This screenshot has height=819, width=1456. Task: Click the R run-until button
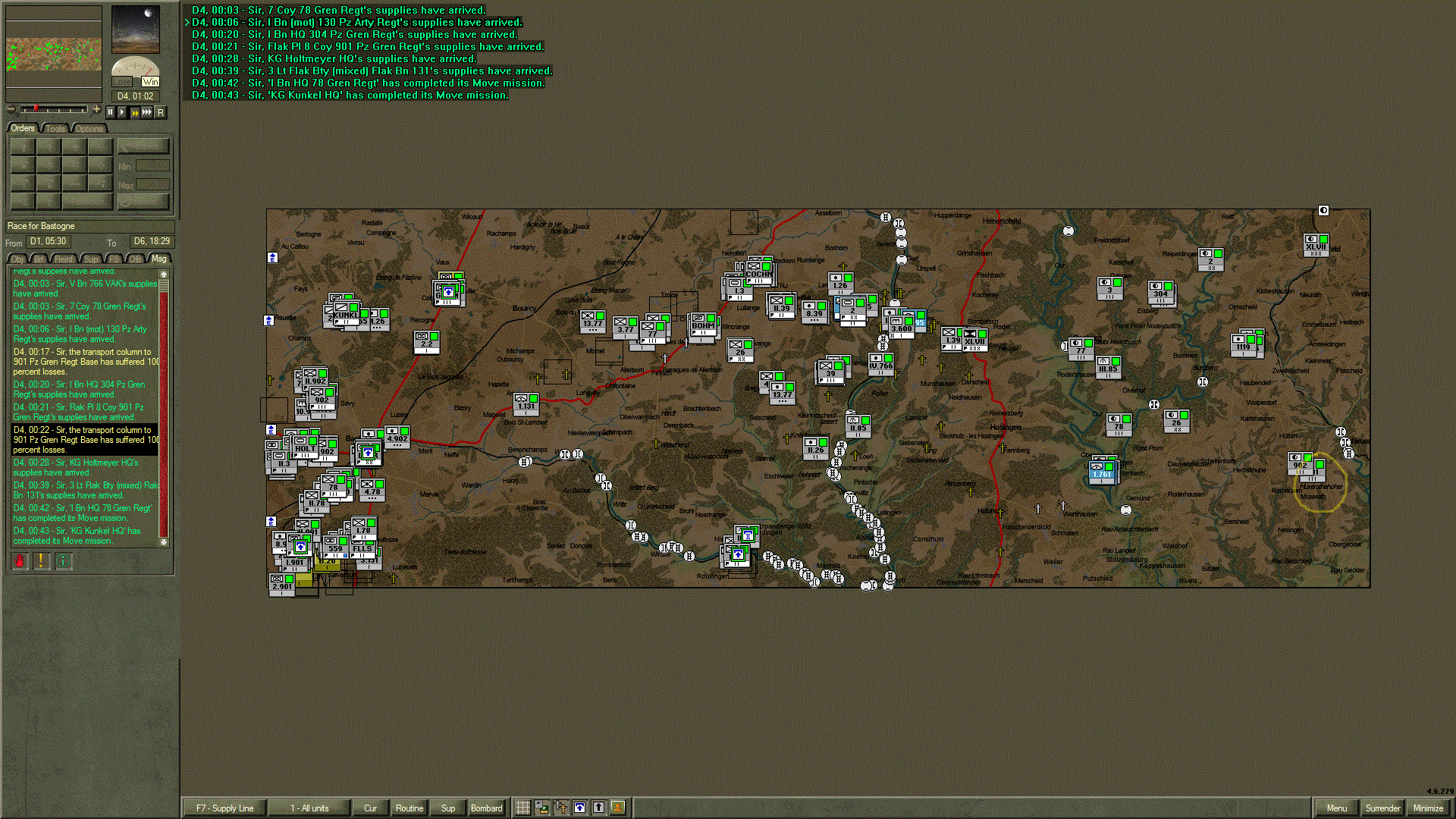point(160,112)
